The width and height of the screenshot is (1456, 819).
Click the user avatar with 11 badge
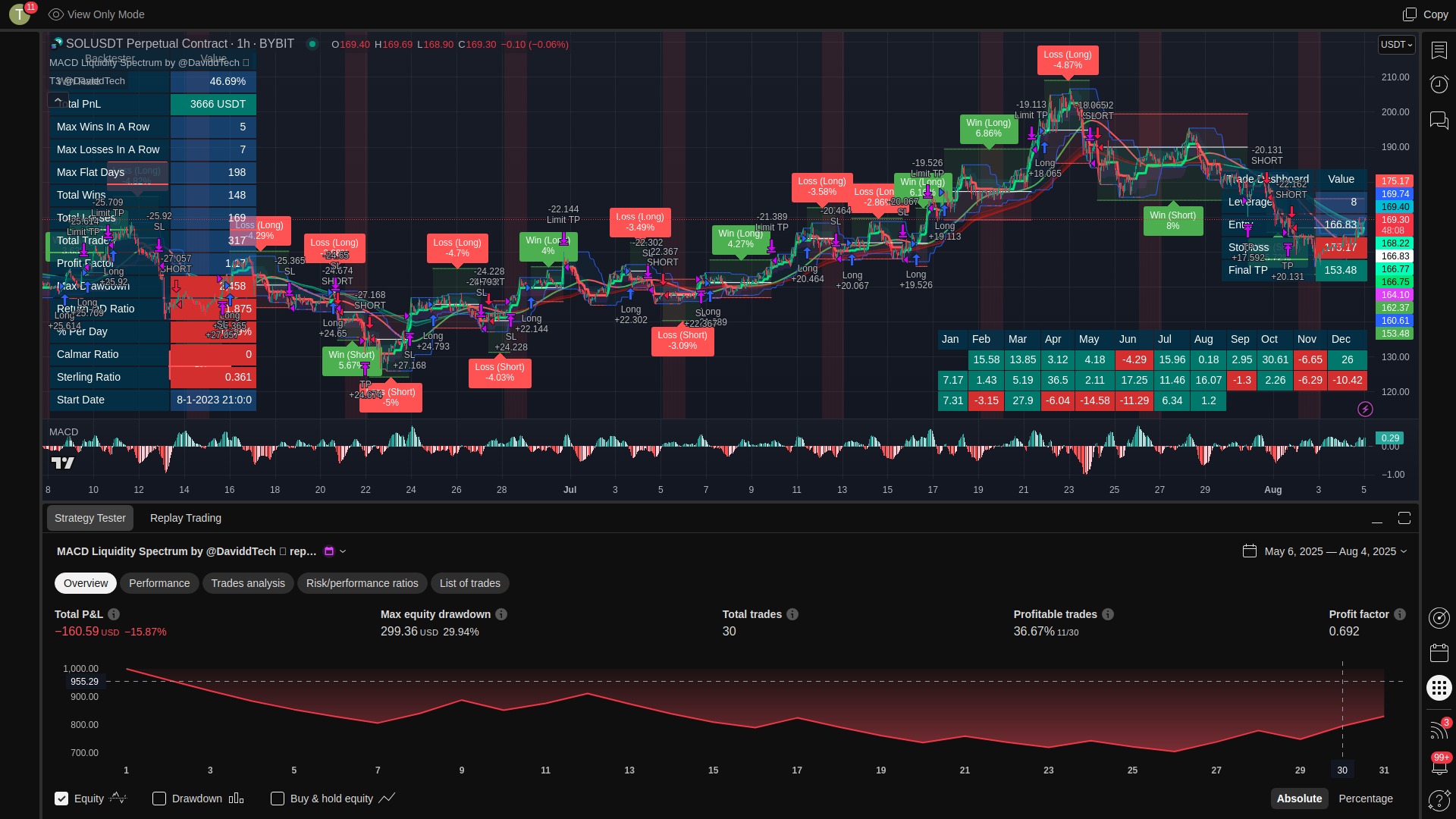point(21,13)
